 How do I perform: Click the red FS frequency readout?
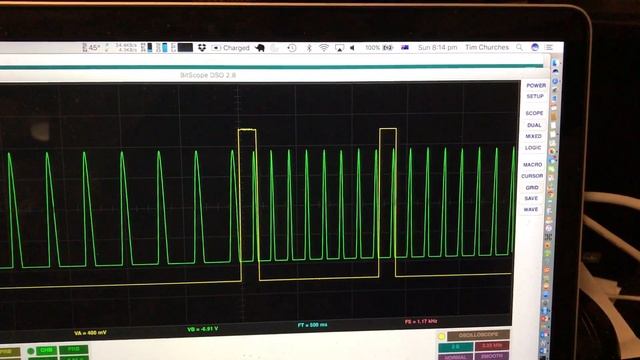[x=421, y=322]
